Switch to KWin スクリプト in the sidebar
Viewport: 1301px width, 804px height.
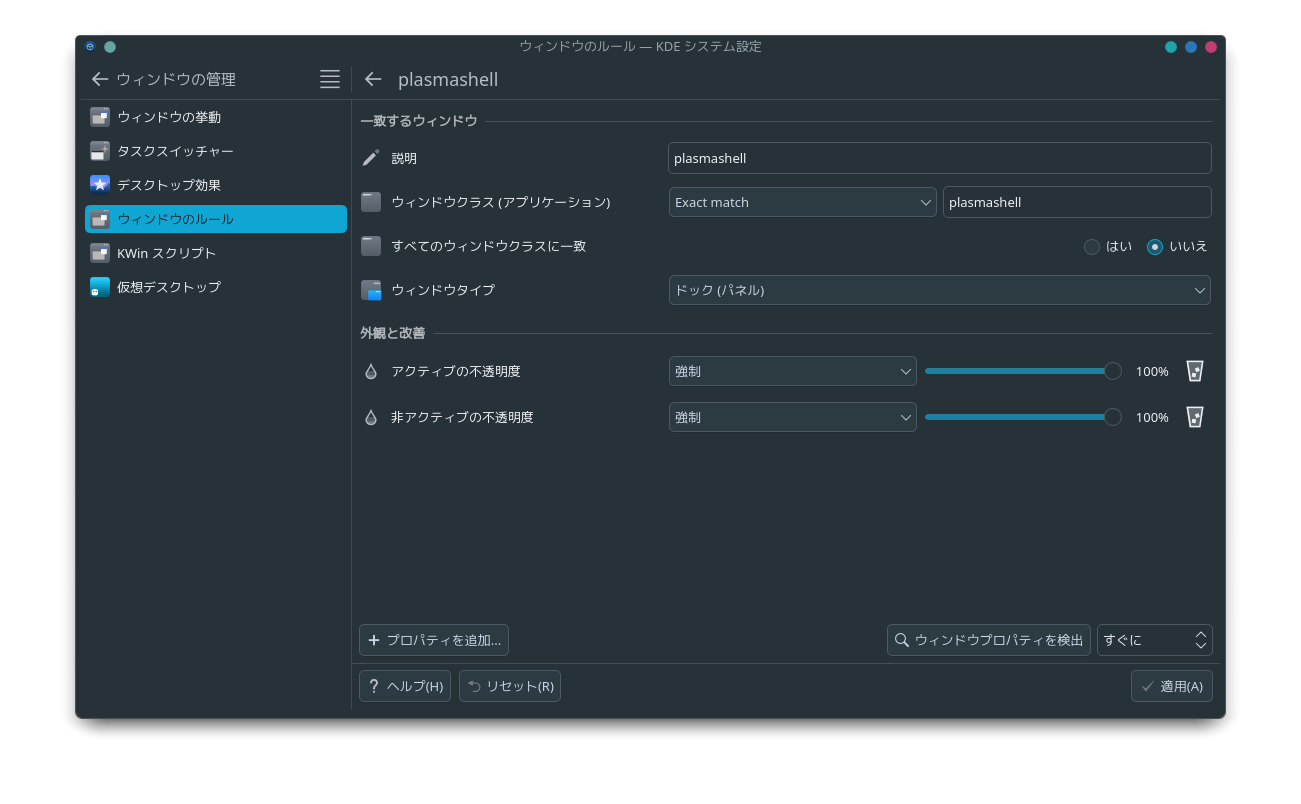tap(166, 253)
